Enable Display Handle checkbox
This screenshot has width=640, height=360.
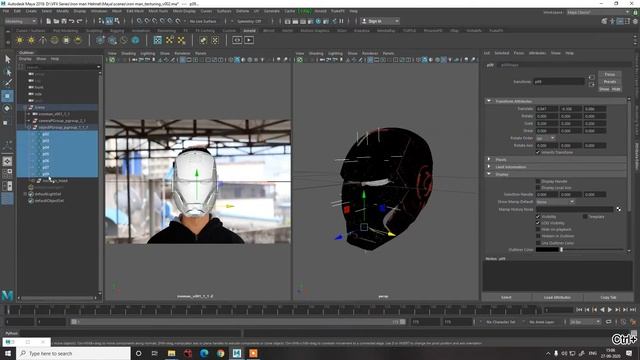point(538,181)
